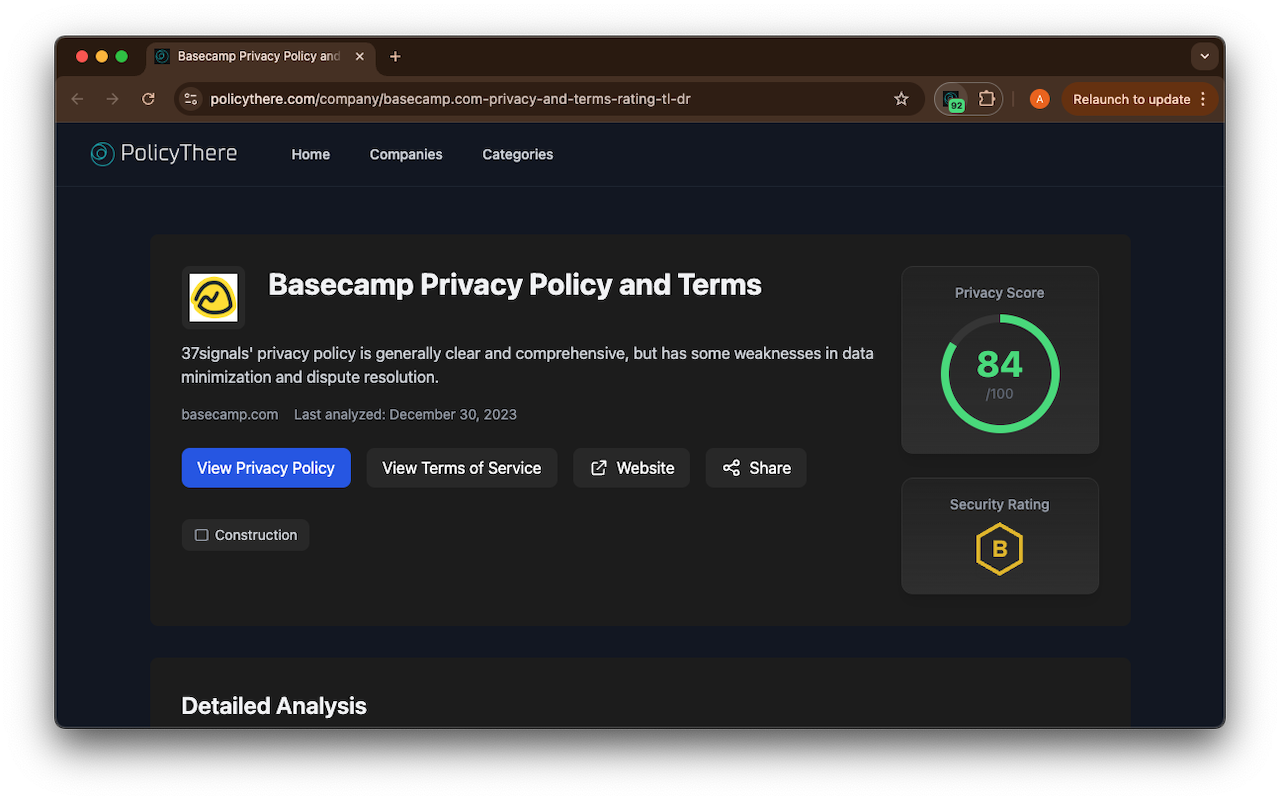This screenshot has width=1280, height=800.
Task: Go back to previous page
Action: pyautogui.click(x=78, y=99)
